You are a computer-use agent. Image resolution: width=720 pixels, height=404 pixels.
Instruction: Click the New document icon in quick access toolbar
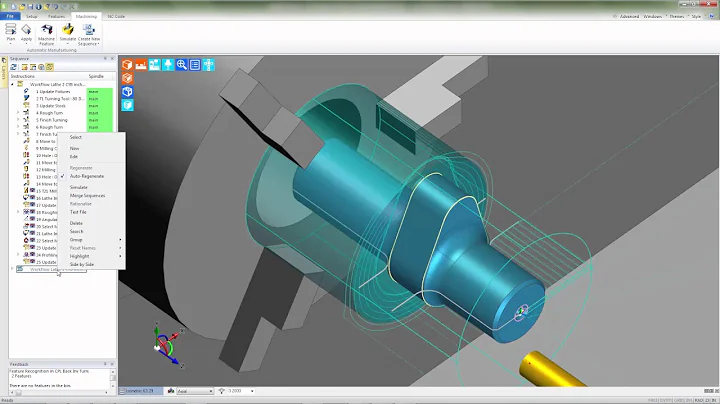point(14,6)
